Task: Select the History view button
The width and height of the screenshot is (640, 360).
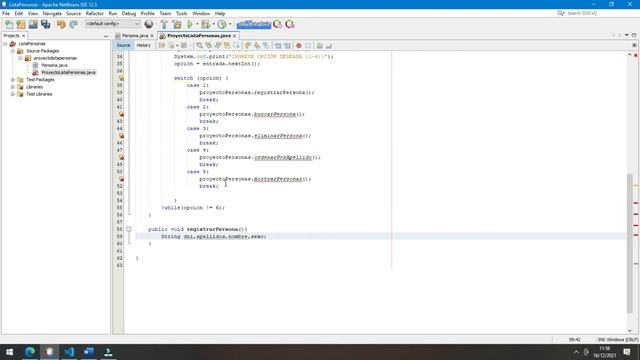Action: pyautogui.click(x=143, y=45)
